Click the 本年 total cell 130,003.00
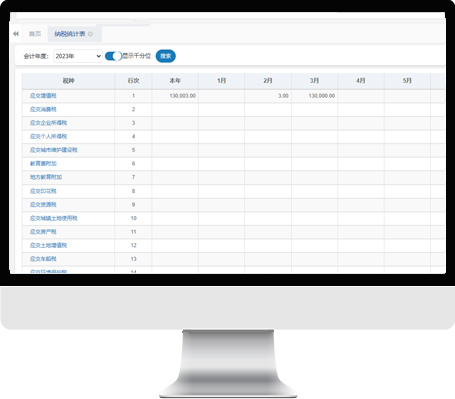Image resolution: width=455 pixels, height=399 pixels. 175,96
